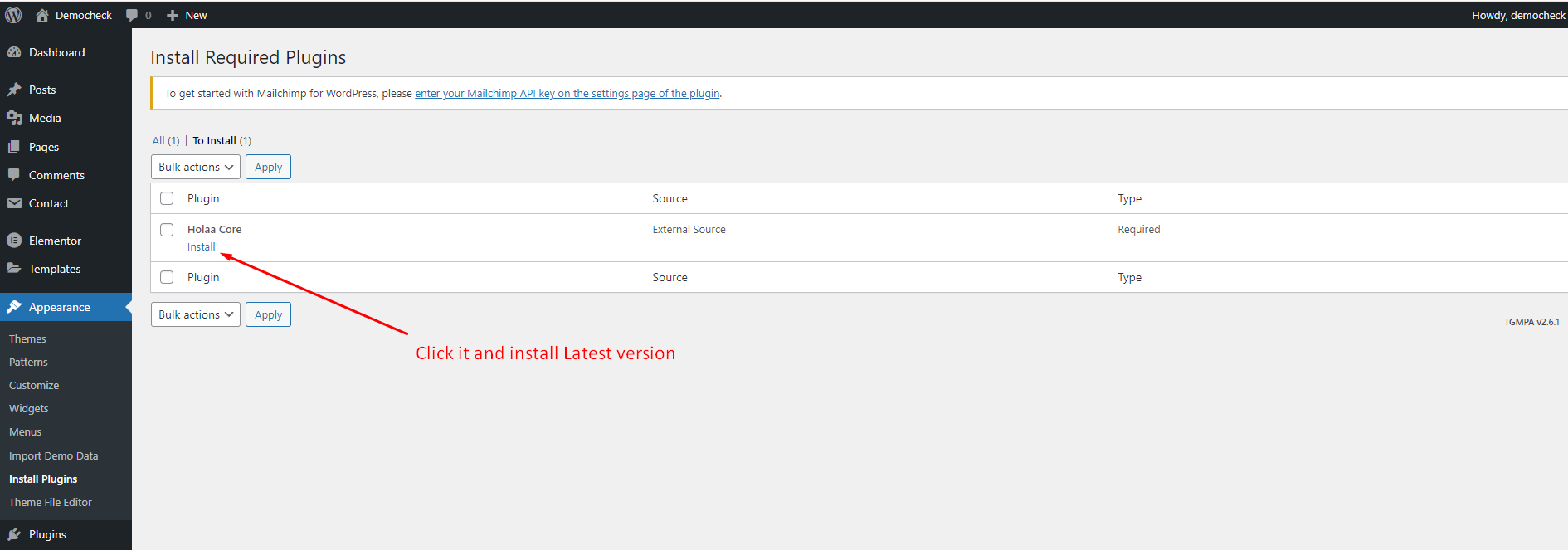1568x550 pixels.
Task: Open Media via its sidebar icon
Action: [x=14, y=118]
